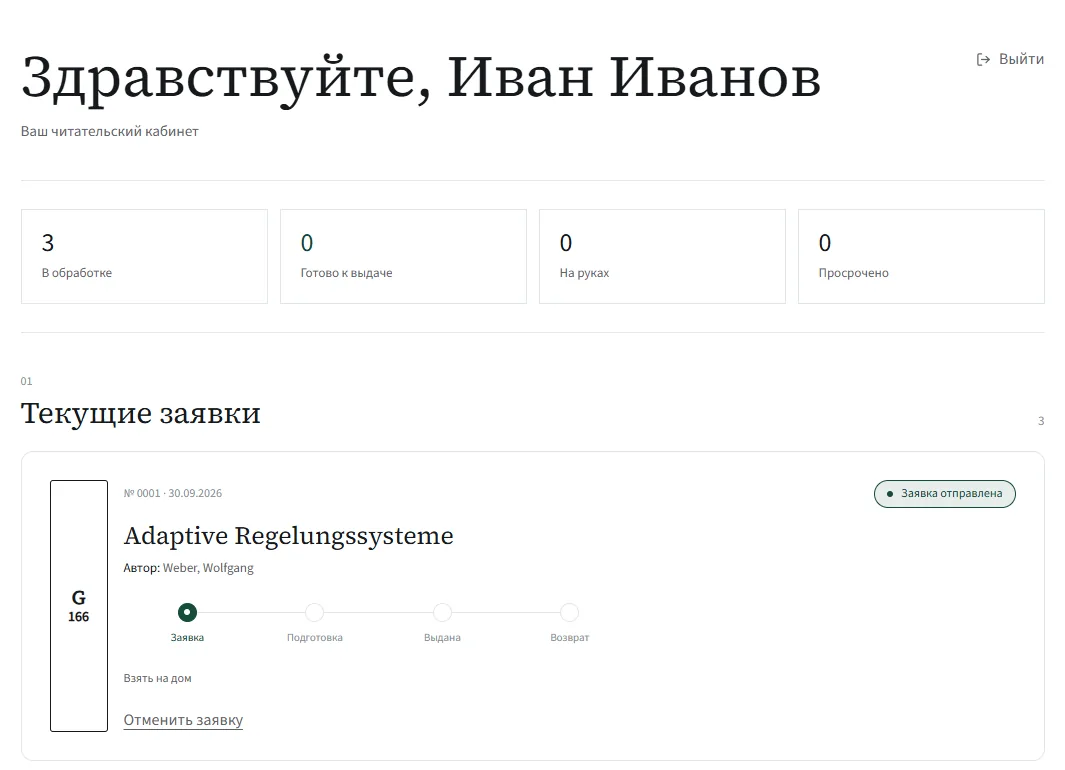Click the 'Подготовка' progress step dot
The height and width of the screenshot is (770, 1065).
point(314,612)
